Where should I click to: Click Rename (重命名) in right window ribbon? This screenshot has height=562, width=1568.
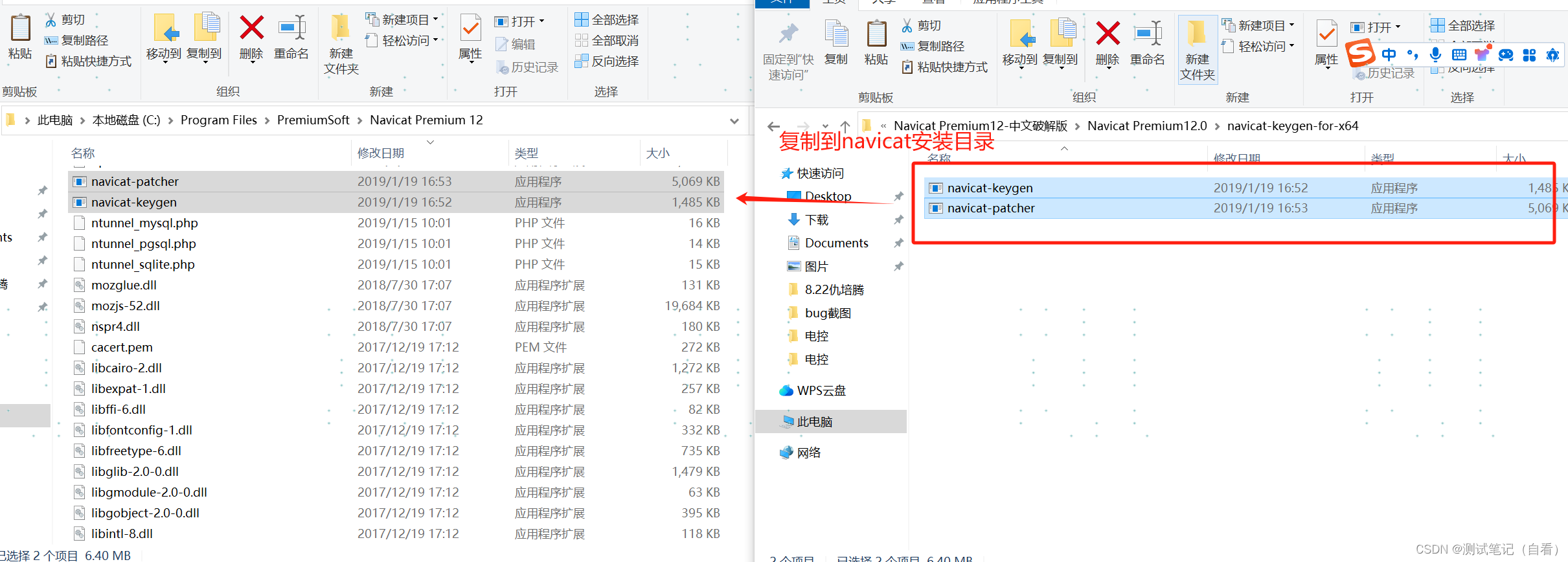point(1148,43)
